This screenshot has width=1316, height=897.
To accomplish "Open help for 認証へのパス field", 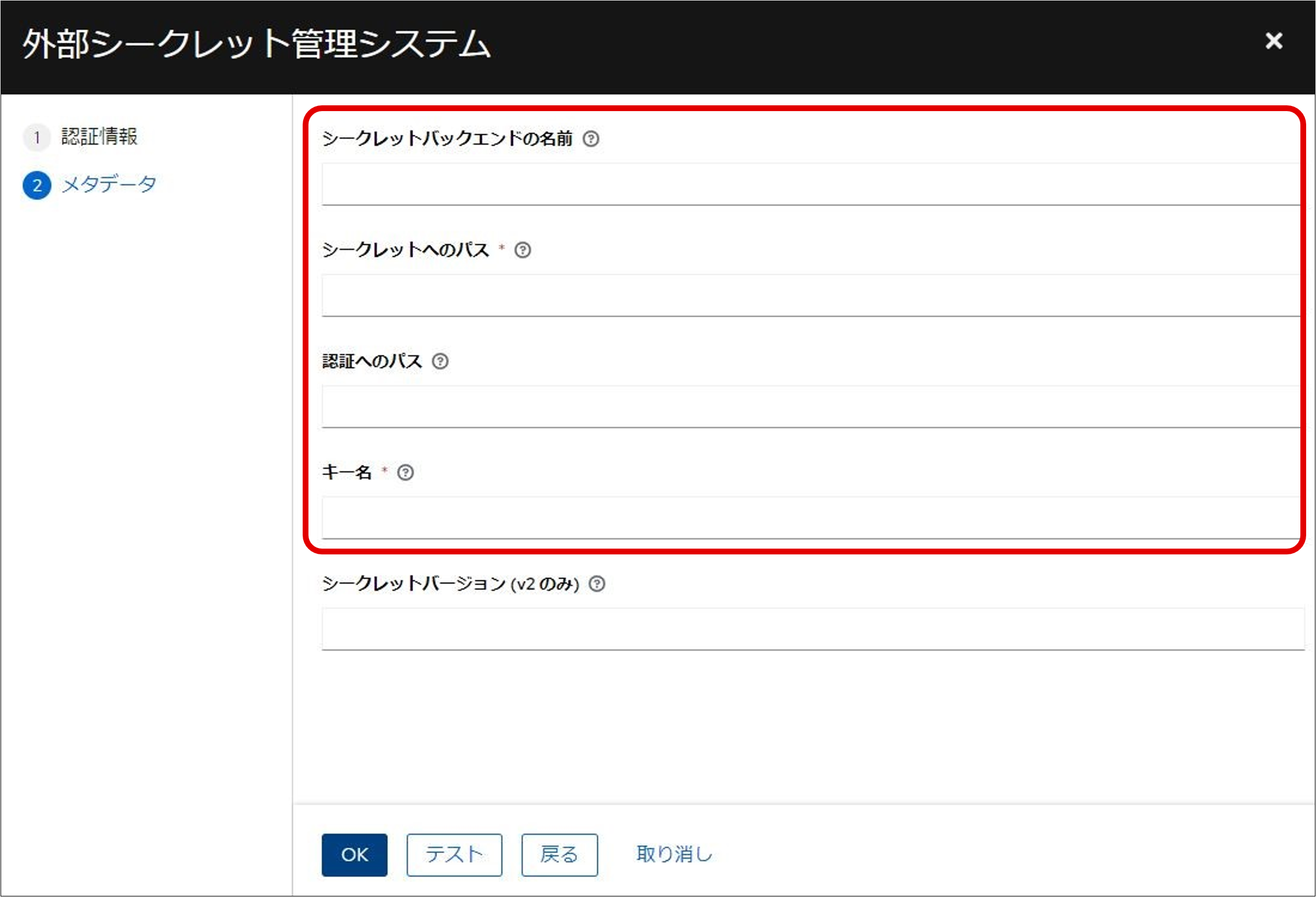I will pyautogui.click(x=442, y=361).
